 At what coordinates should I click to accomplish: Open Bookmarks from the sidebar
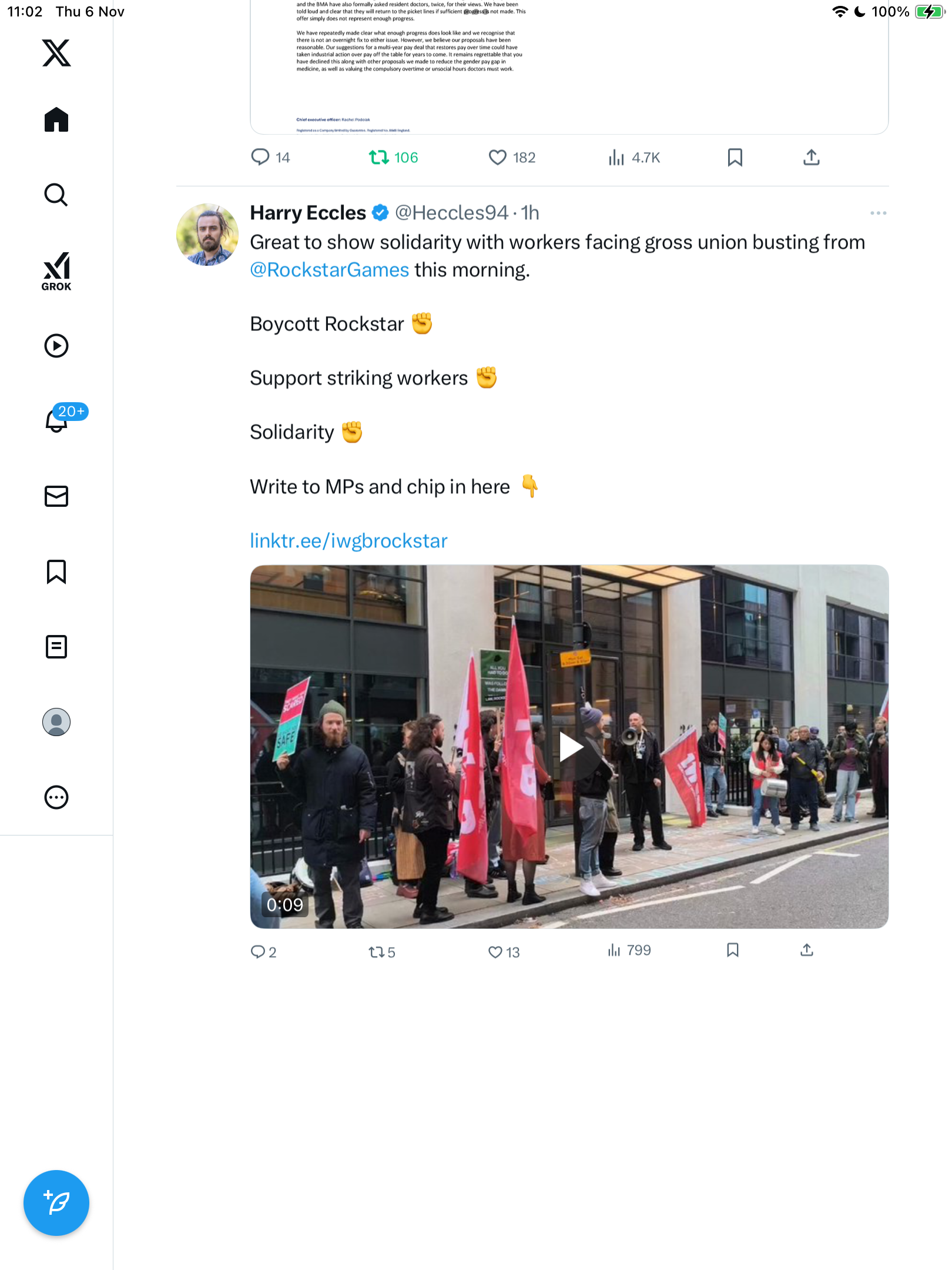click(x=56, y=571)
